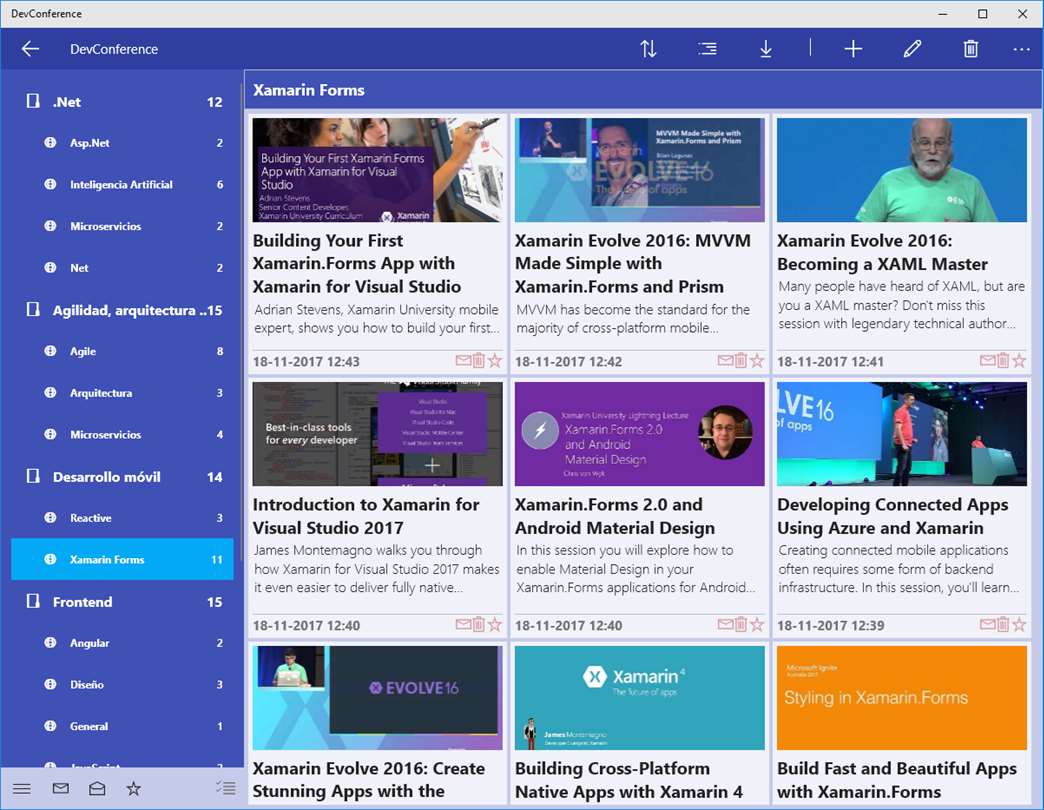Click the checklist icon in bottom bar
This screenshot has width=1044, height=810.
(226, 788)
